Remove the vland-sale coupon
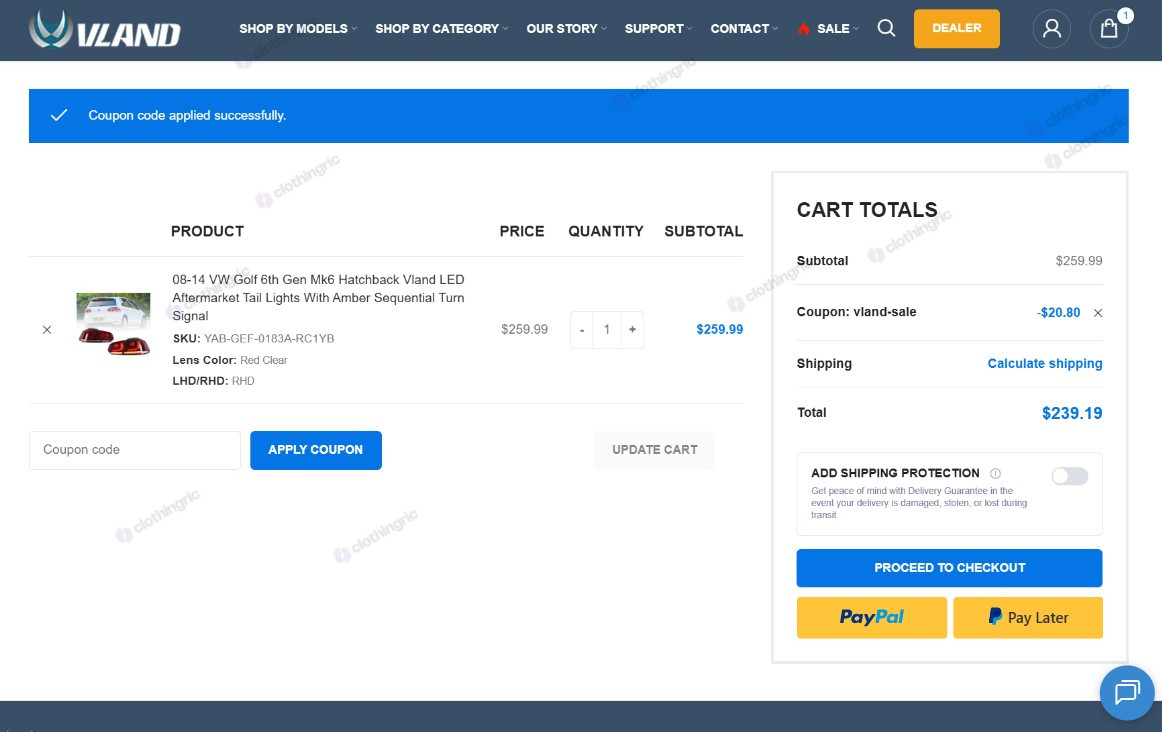This screenshot has width=1162, height=732. click(x=1098, y=313)
